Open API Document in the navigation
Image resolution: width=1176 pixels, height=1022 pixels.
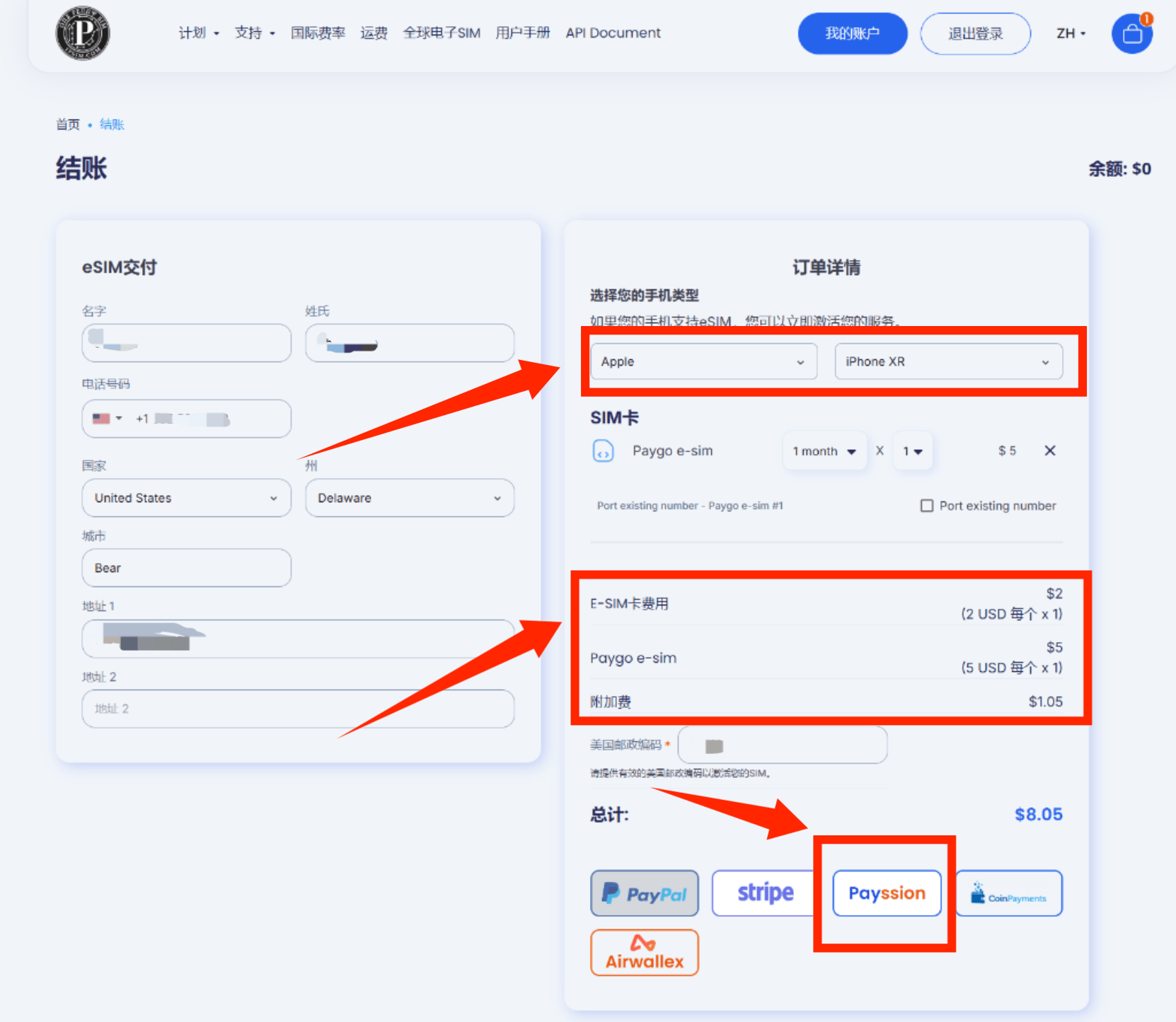tap(613, 33)
